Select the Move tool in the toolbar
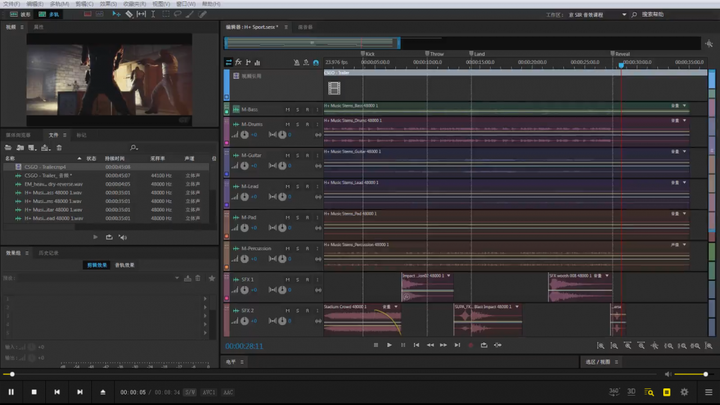 117,14
